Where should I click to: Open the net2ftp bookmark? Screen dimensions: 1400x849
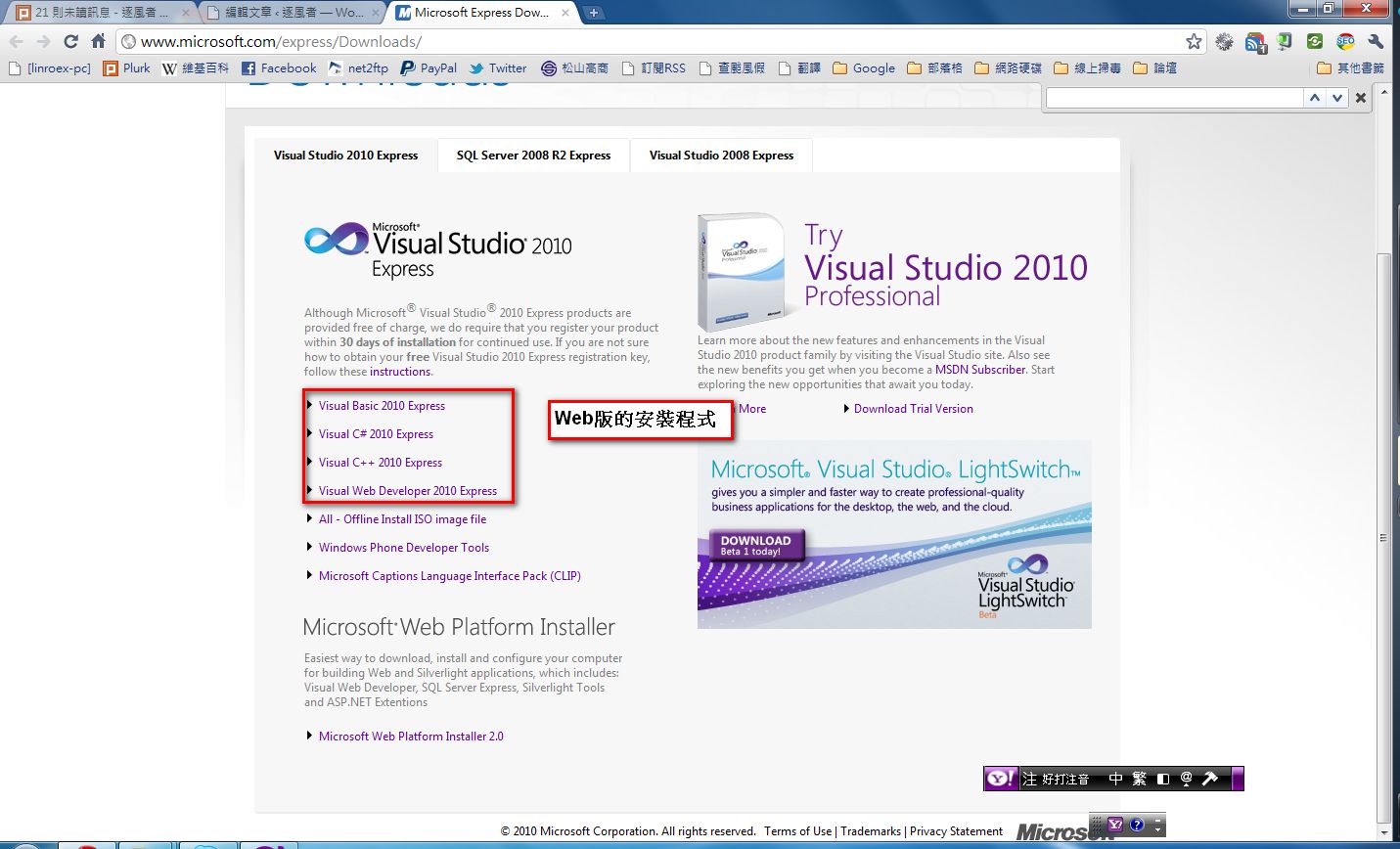[x=358, y=67]
